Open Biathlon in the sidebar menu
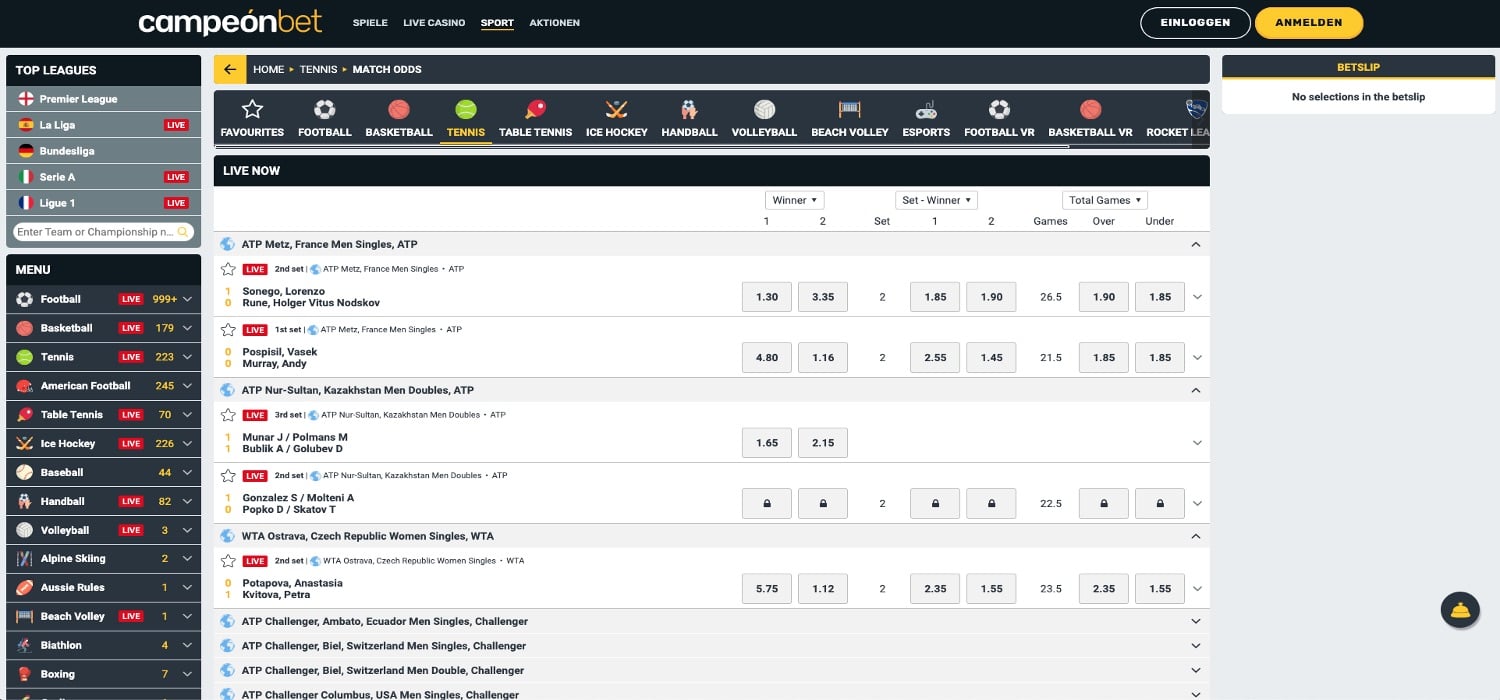Screen dimensions: 1500x700 pos(104,645)
